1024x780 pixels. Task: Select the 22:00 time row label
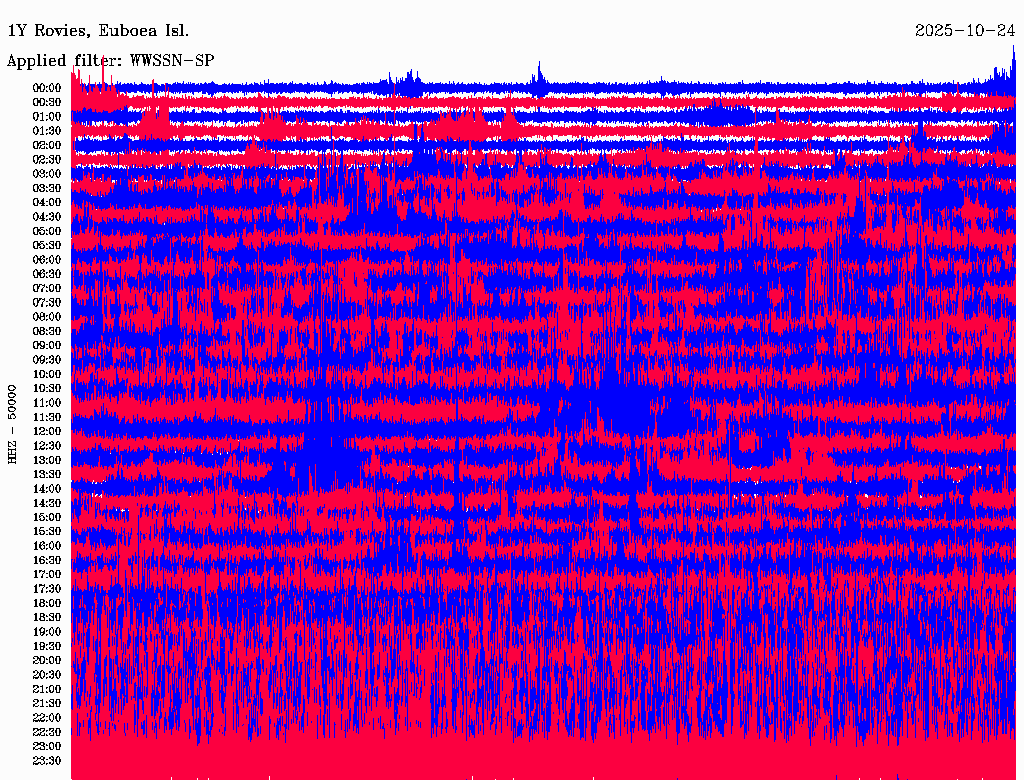(x=47, y=718)
